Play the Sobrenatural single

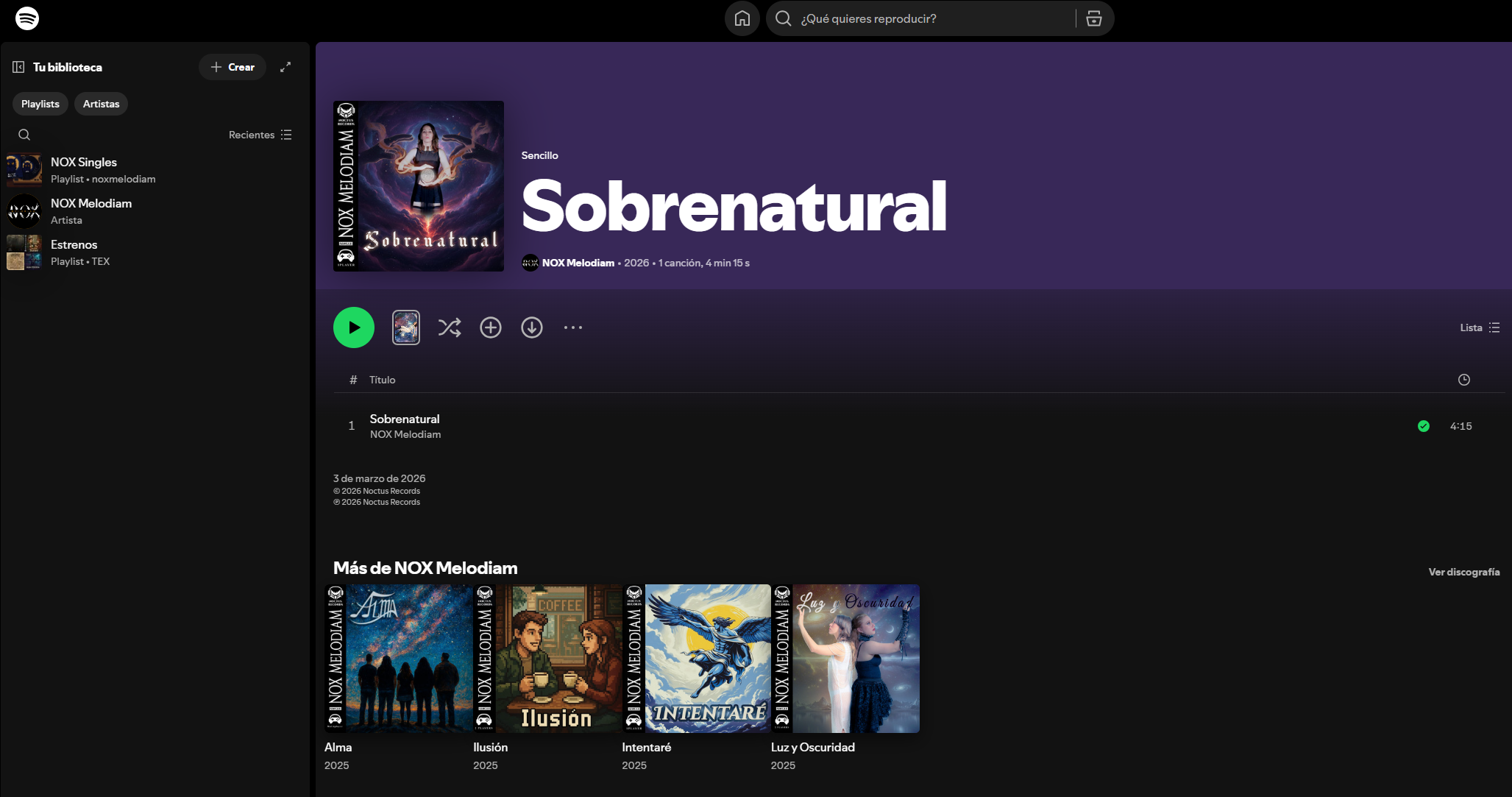click(354, 327)
